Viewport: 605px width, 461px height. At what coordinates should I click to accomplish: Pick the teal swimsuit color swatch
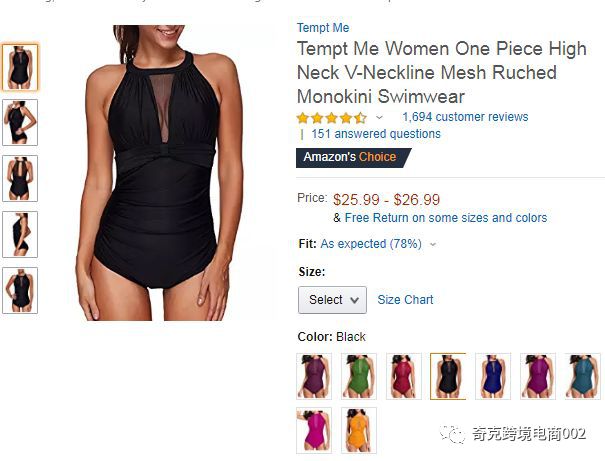[x=583, y=376]
